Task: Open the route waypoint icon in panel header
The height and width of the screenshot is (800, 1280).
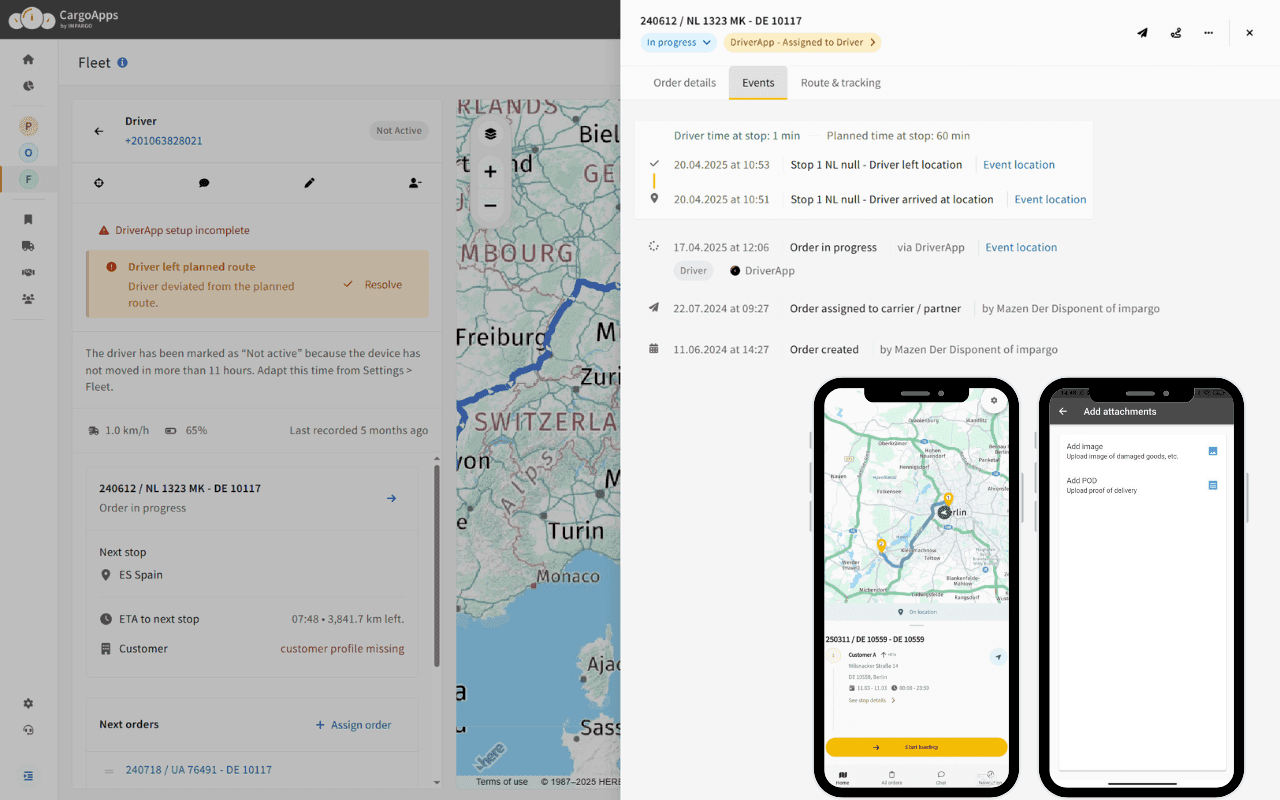Action: coord(1176,33)
